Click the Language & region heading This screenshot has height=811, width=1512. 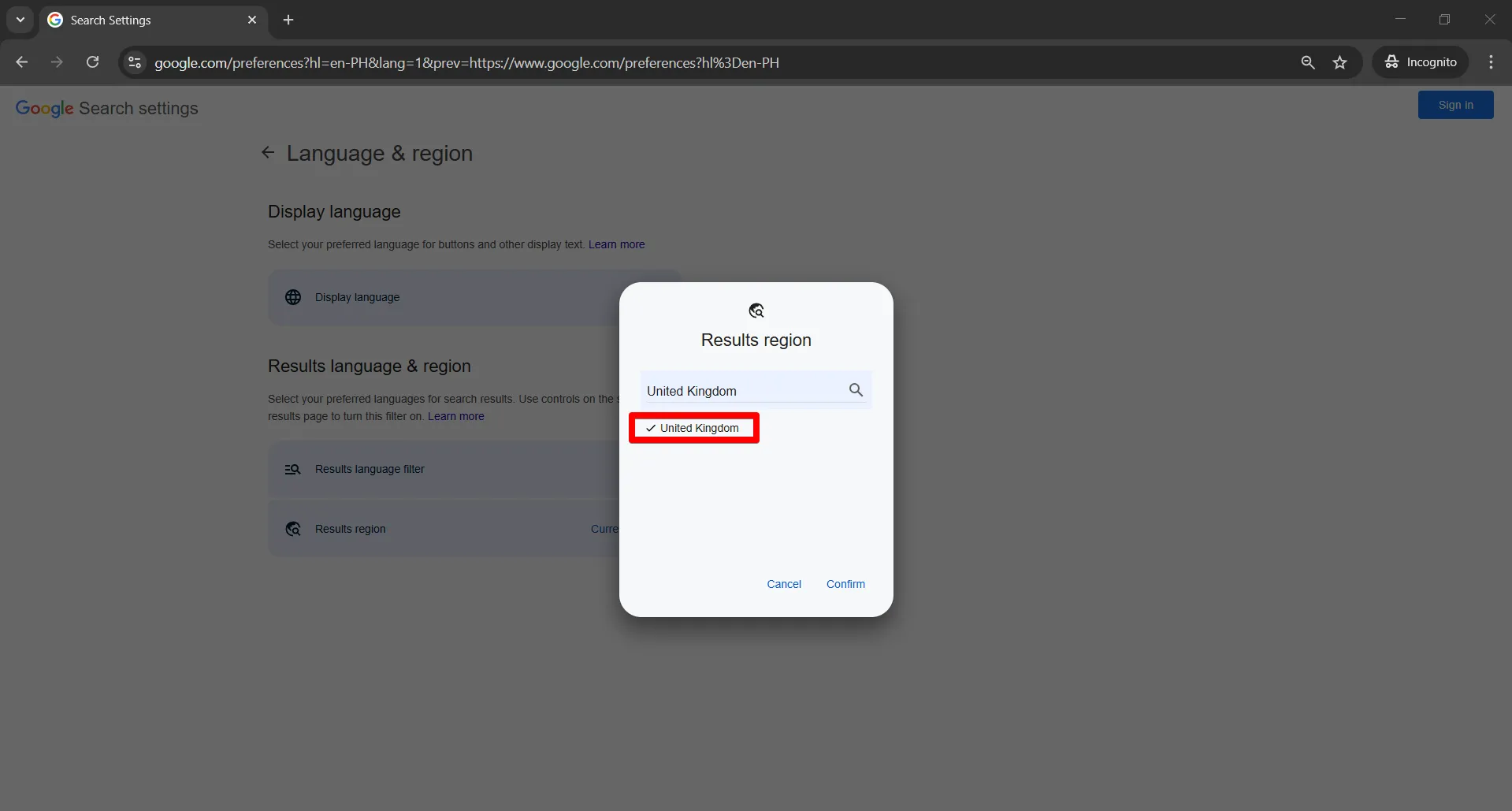point(380,153)
